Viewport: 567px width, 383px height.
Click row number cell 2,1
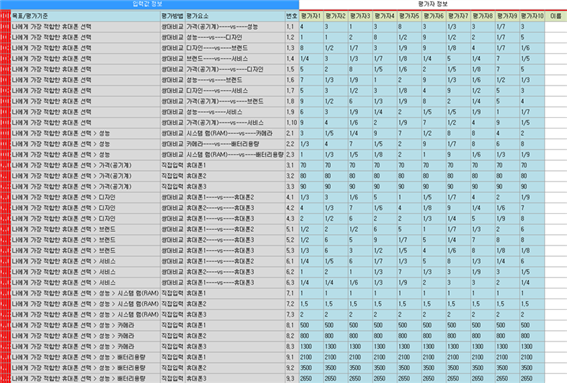pyautogui.click(x=292, y=133)
